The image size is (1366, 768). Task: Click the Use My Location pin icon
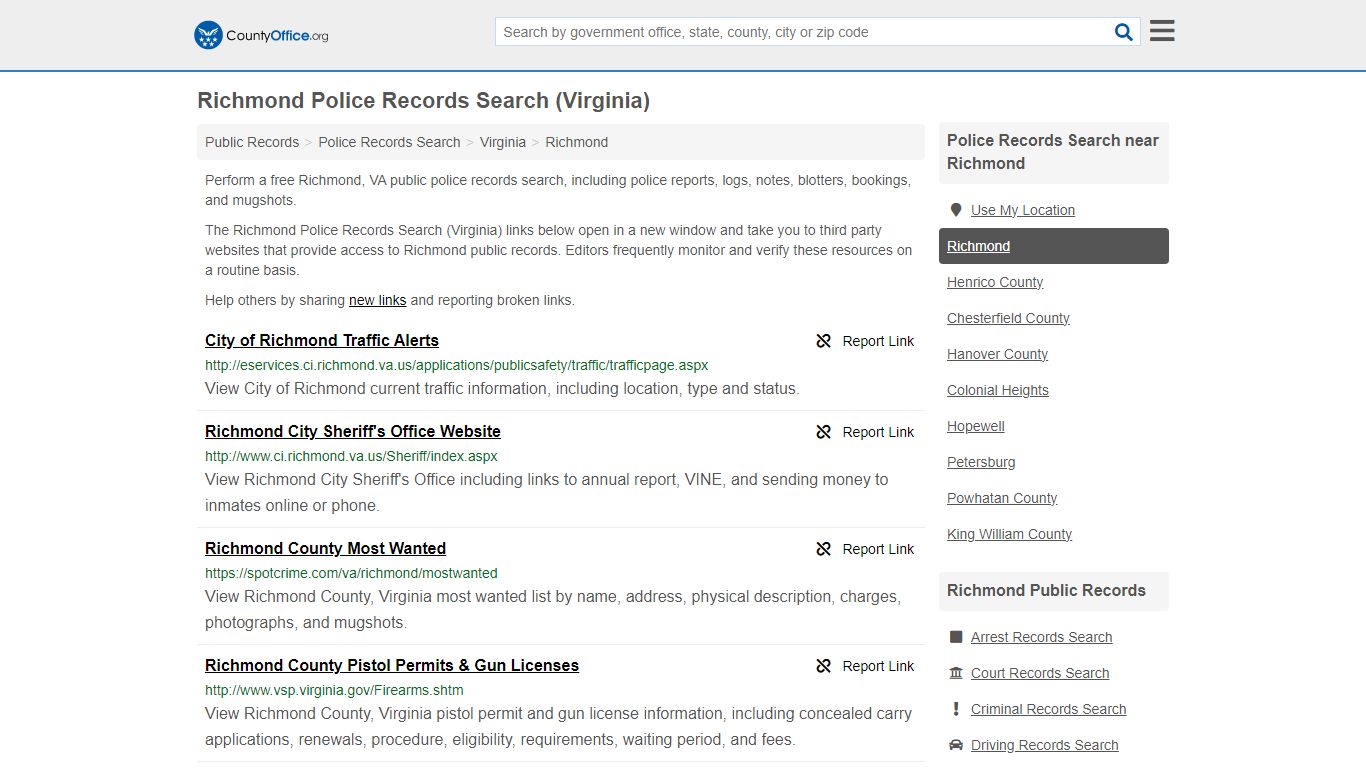click(x=955, y=210)
